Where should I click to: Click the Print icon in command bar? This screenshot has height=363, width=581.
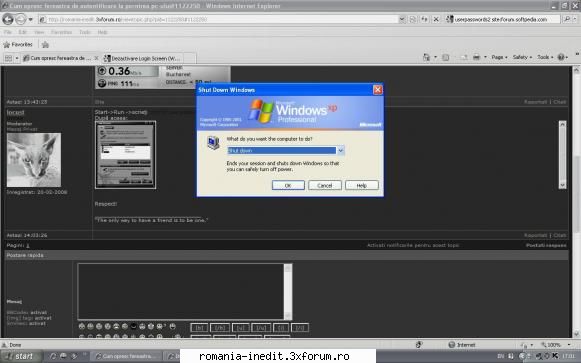point(477,57)
